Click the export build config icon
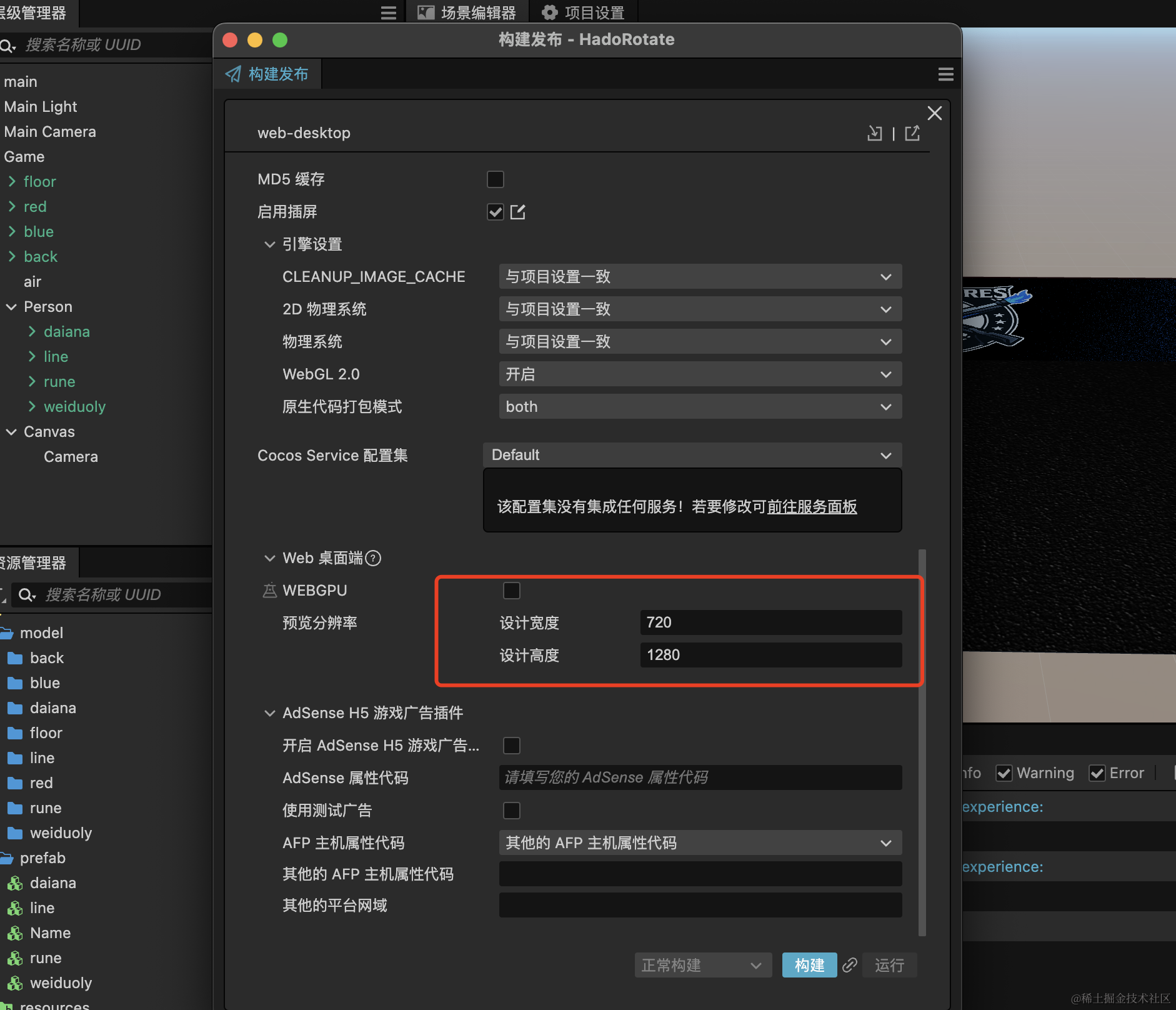 912,132
